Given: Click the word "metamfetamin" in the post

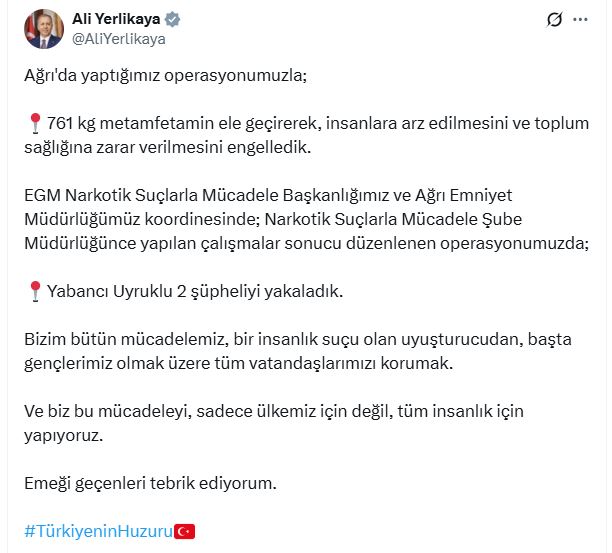Looking at the screenshot, I should point(157,123).
